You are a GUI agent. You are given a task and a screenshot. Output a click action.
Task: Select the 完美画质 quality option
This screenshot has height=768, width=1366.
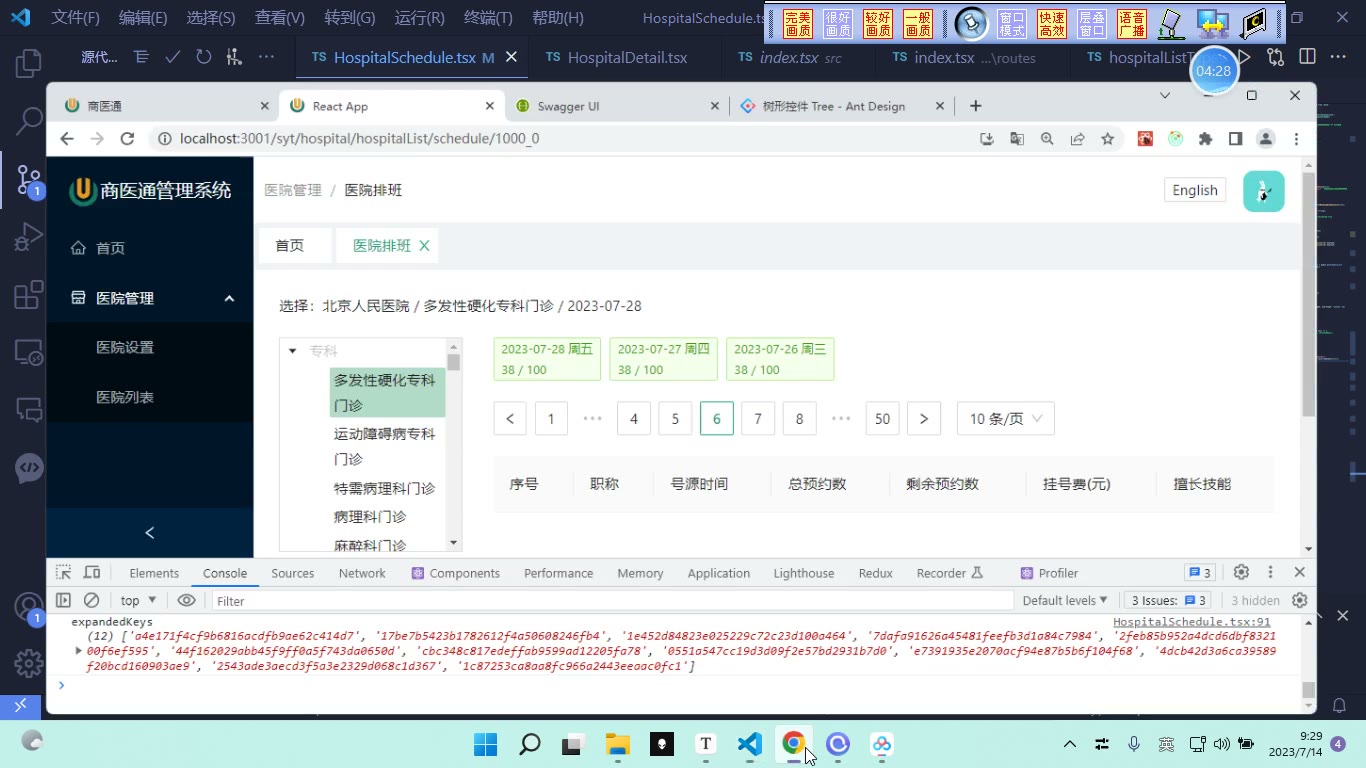point(798,23)
